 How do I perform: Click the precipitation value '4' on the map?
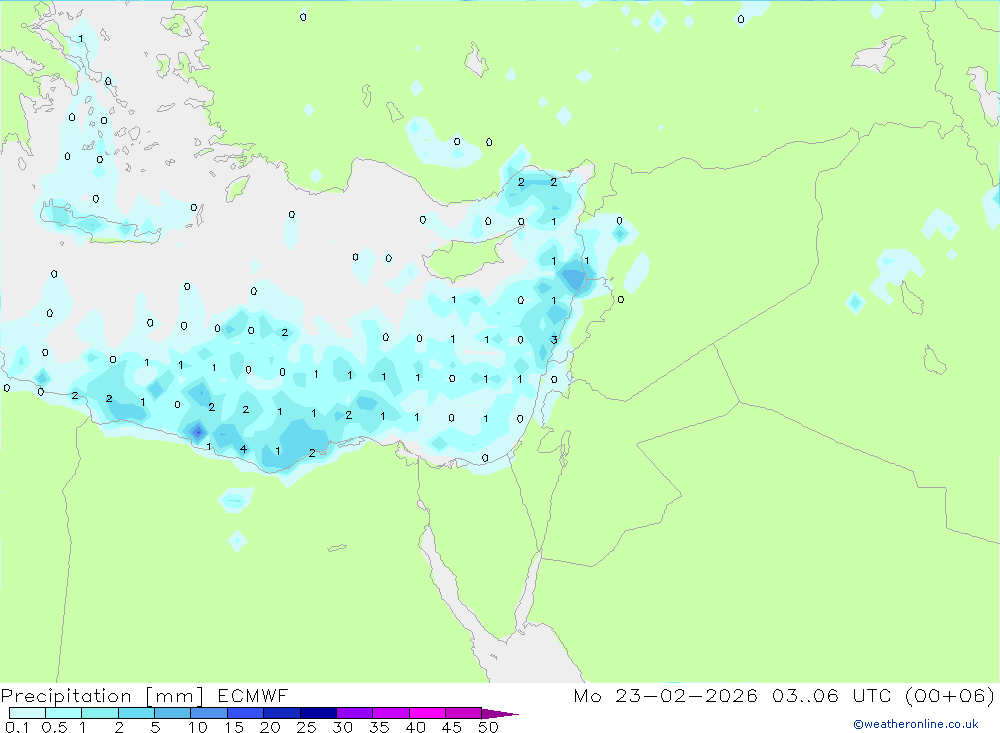244,449
